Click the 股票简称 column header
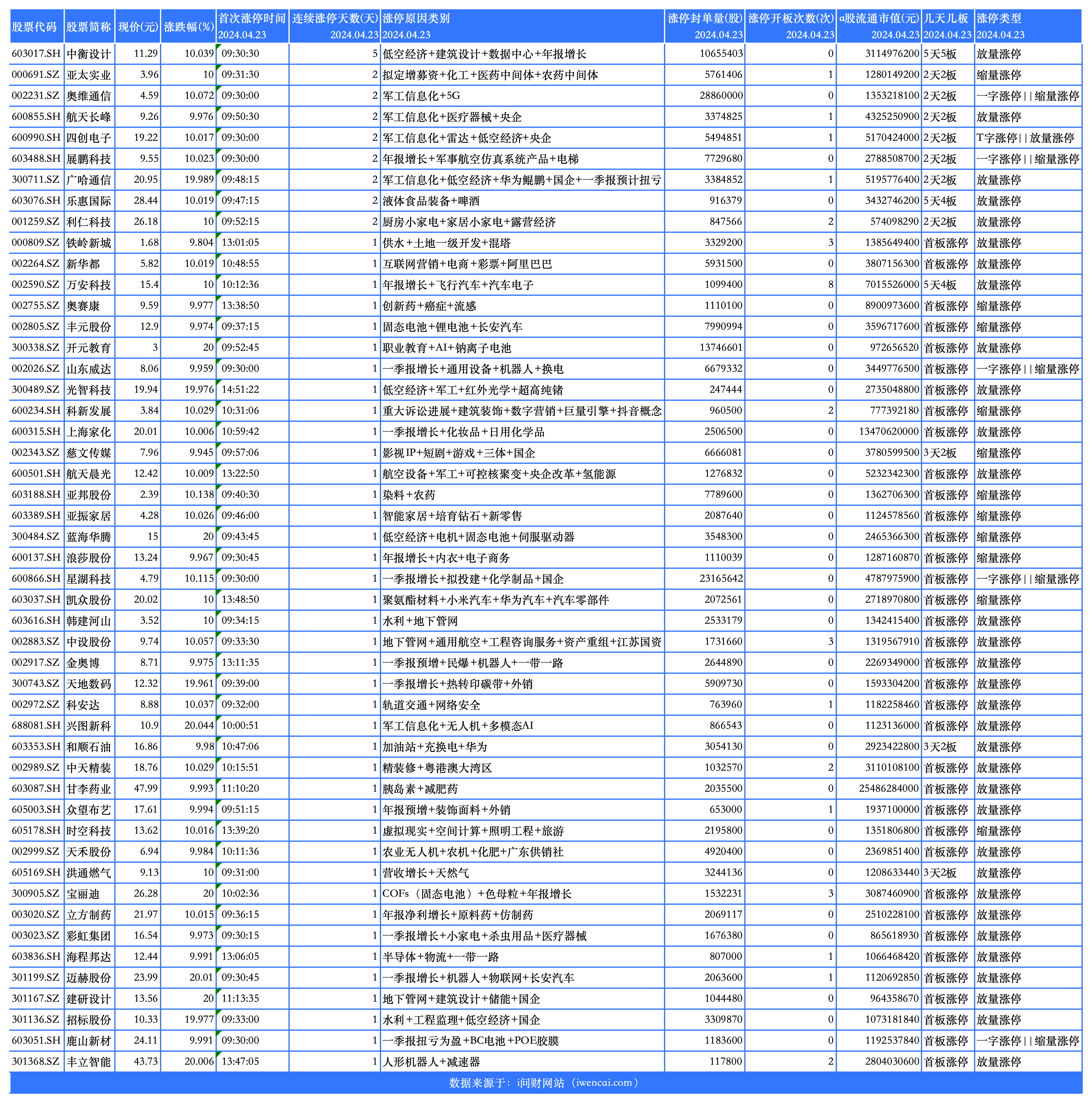The image size is (1092, 1103). [x=89, y=27]
